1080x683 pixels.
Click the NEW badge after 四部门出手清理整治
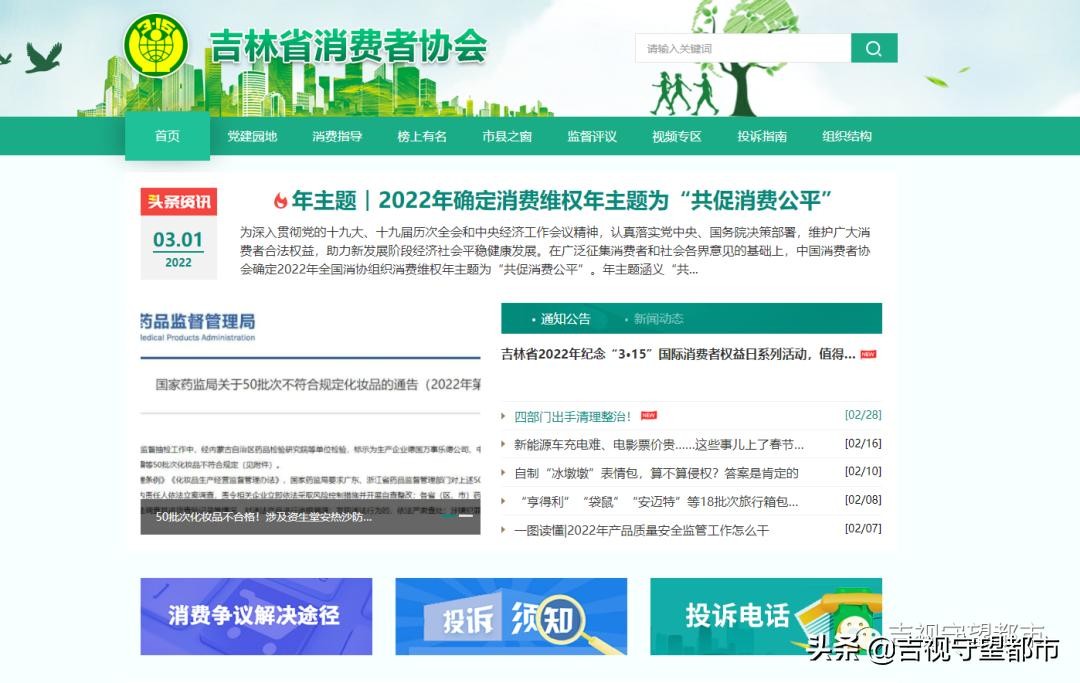(649, 416)
